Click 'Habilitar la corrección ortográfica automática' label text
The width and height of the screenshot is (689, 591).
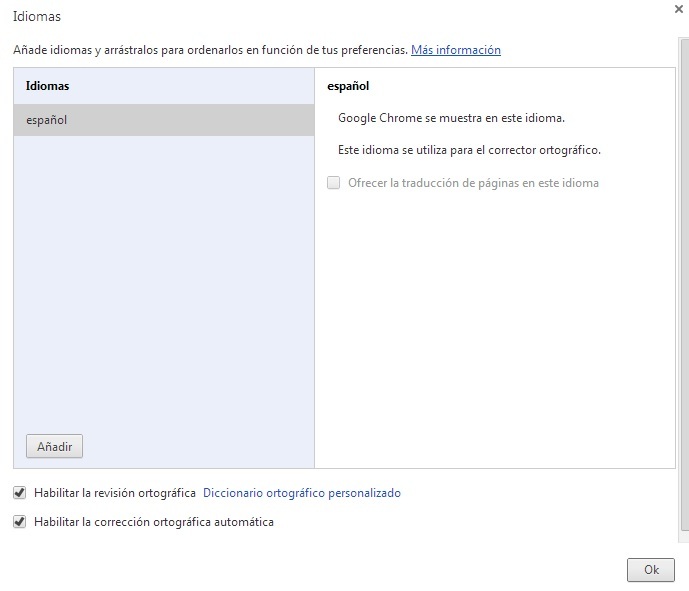point(153,522)
